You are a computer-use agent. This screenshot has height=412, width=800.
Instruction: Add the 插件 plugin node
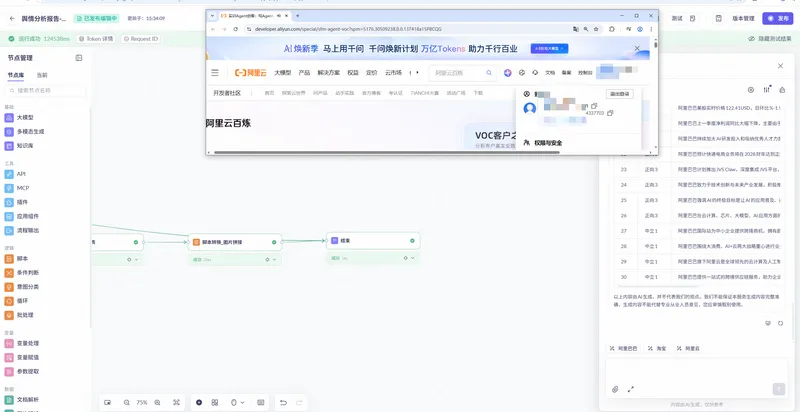22,202
